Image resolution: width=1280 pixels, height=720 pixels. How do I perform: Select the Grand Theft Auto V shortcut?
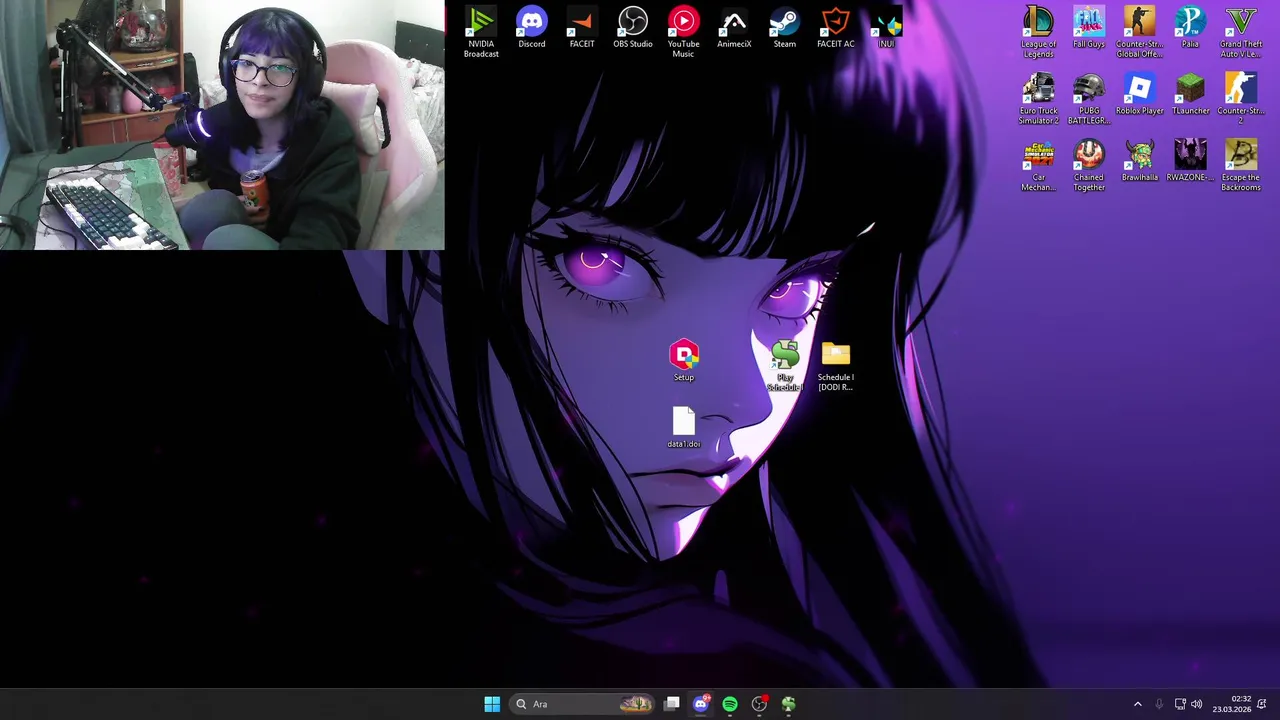pyautogui.click(x=1241, y=32)
